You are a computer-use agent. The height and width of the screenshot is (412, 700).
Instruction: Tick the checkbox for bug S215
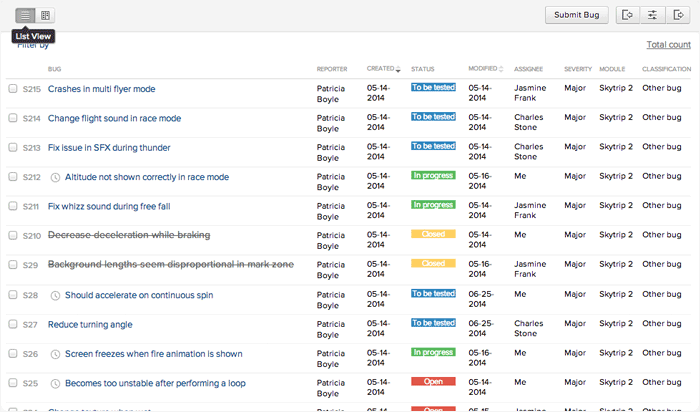tap(13, 89)
